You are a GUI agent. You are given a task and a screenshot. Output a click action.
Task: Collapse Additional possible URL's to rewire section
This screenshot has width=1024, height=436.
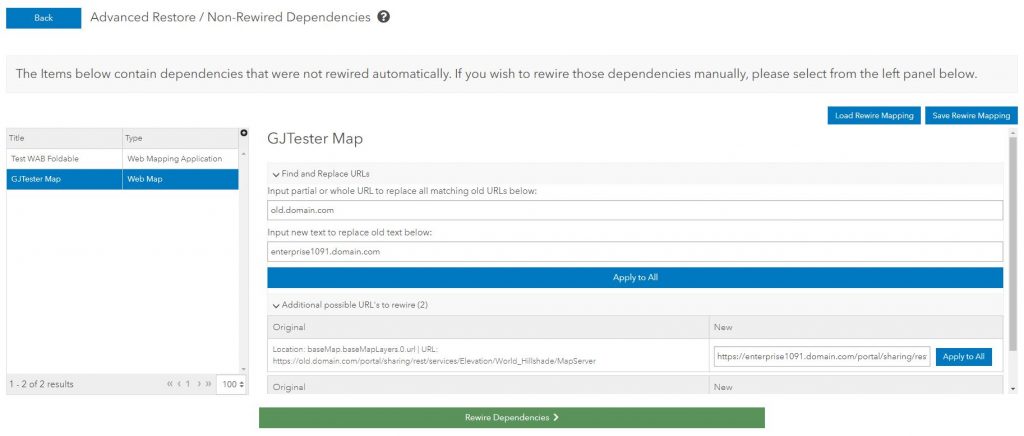point(276,304)
